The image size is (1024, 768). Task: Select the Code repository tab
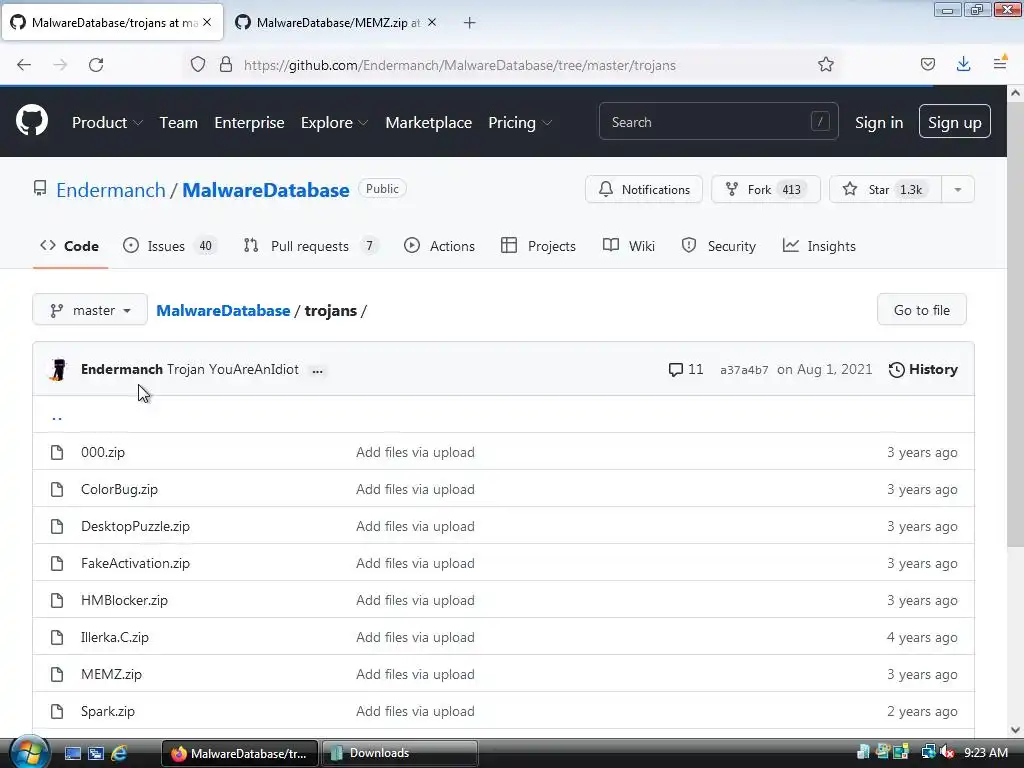tap(70, 246)
